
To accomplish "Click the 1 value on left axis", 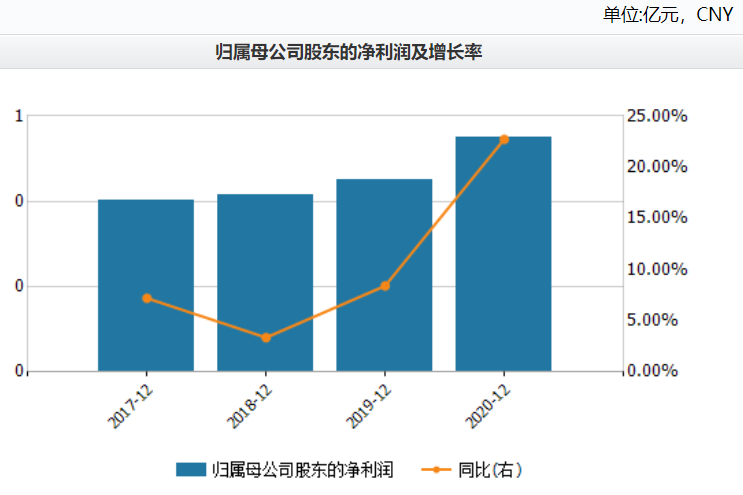I will point(19,116).
